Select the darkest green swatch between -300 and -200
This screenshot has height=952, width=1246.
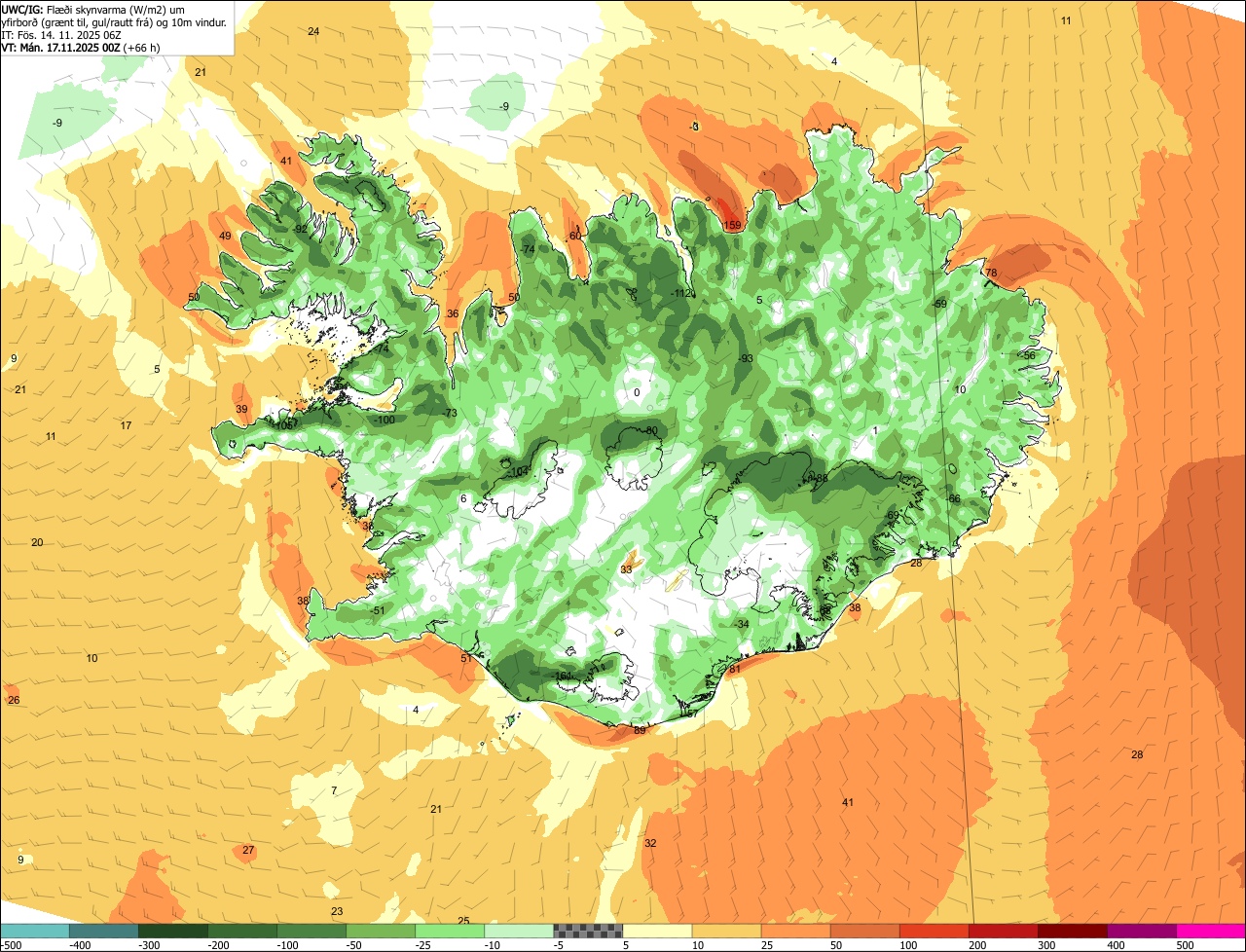(173, 931)
